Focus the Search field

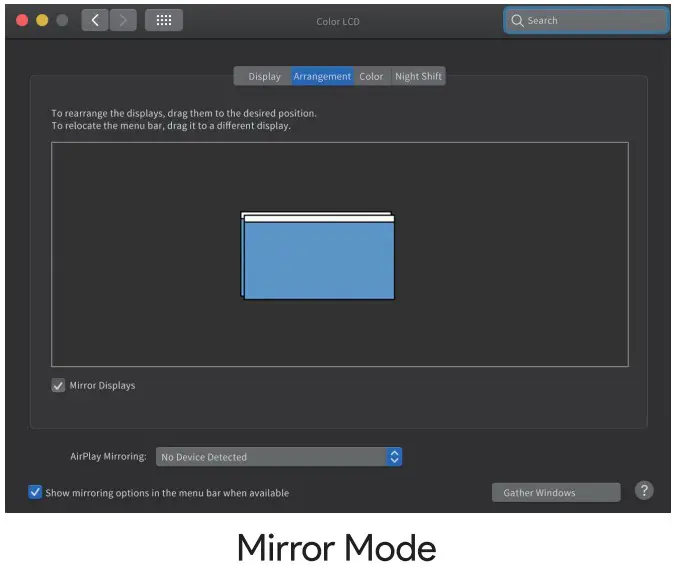coord(586,21)
